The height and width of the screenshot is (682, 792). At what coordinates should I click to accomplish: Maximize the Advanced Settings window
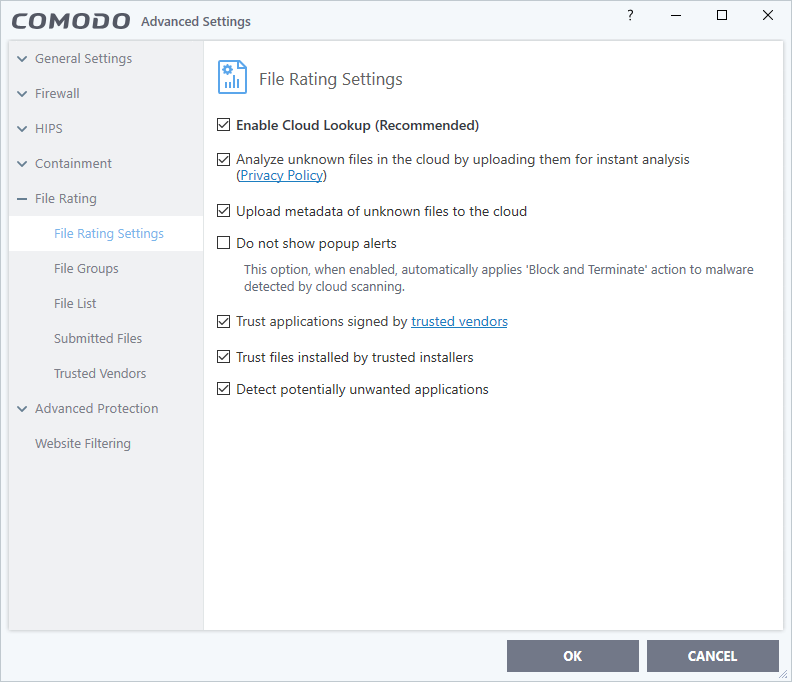point(722,15)
